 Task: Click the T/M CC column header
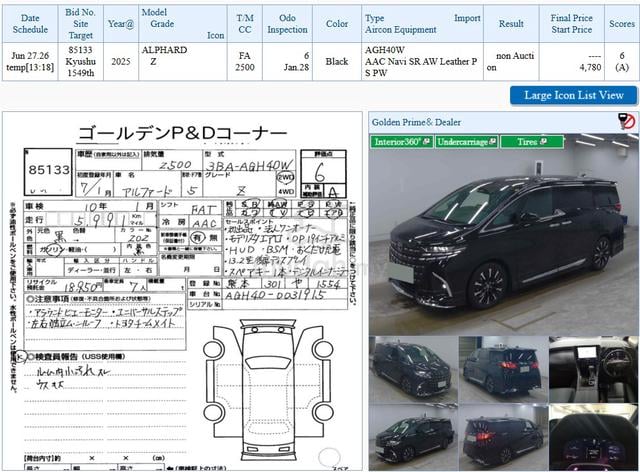click(245, 24)
